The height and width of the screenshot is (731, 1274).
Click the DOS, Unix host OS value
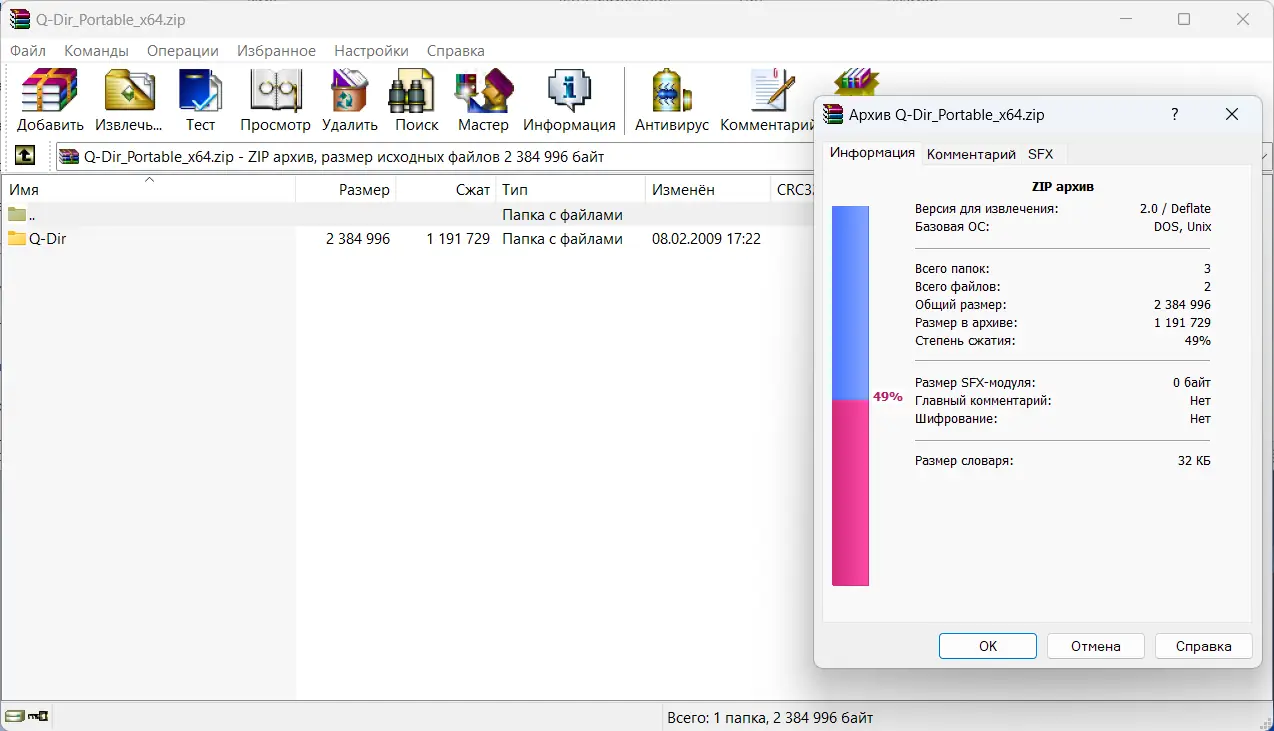1182,227
